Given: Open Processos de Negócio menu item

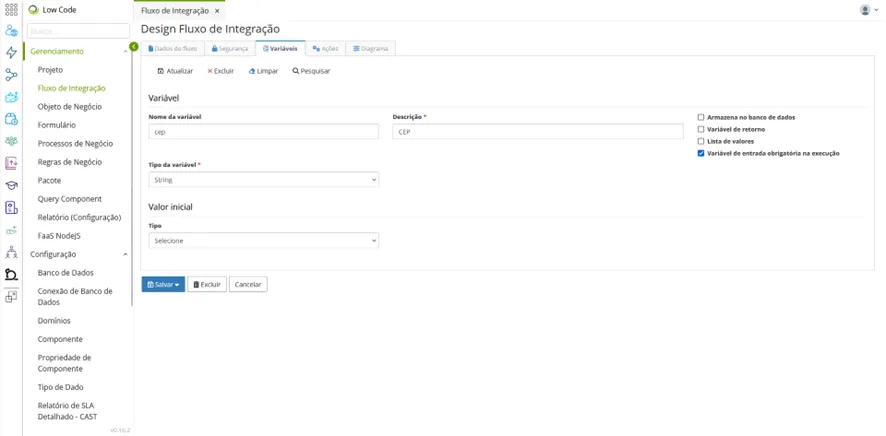Looking at the screenshot, I should 75,143.
